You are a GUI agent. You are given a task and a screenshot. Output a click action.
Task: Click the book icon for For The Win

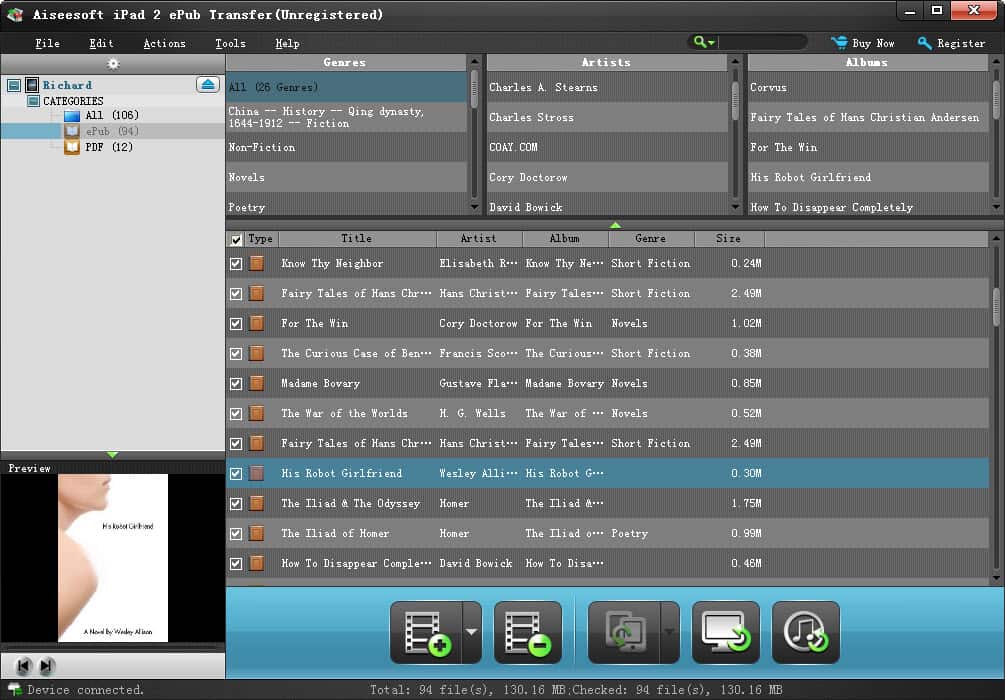click(256, 323)
